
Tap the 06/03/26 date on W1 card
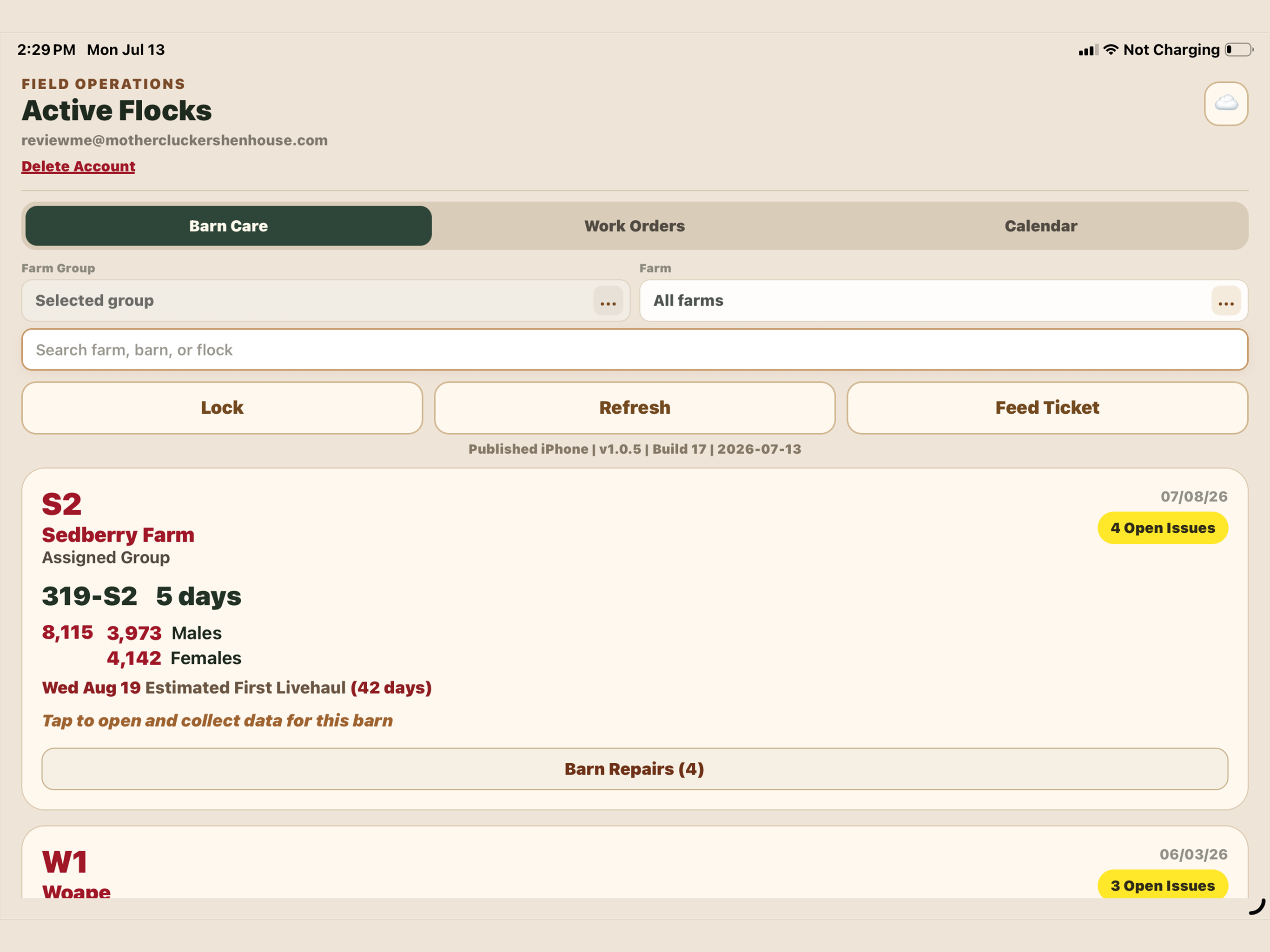pyautogui.click(x=1194, y=854)
